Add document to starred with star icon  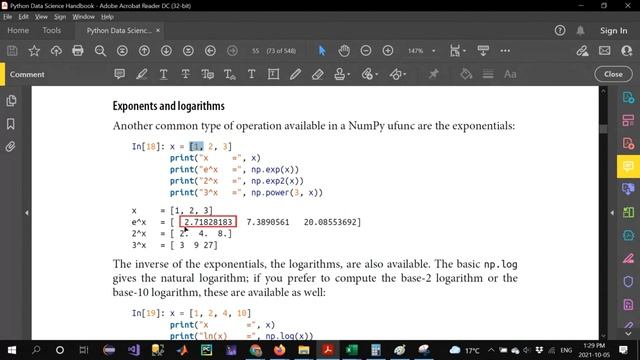pyautogui.click(x=34, y=51)
